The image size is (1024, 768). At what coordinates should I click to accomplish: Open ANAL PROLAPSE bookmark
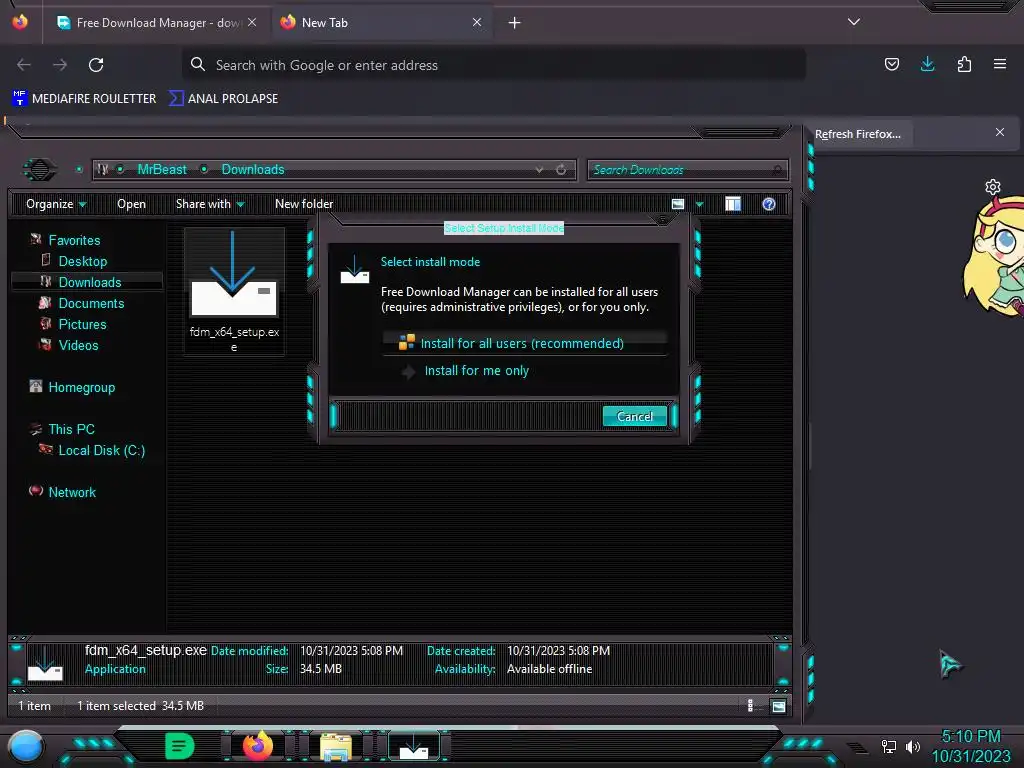[x=224, y=99]
